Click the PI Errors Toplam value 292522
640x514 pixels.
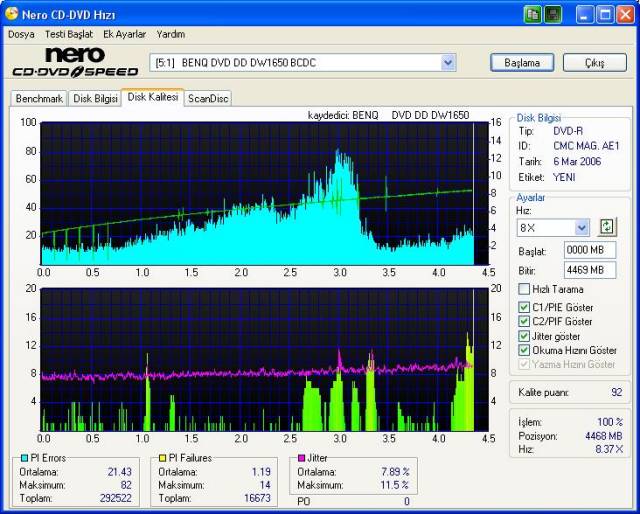116,498
